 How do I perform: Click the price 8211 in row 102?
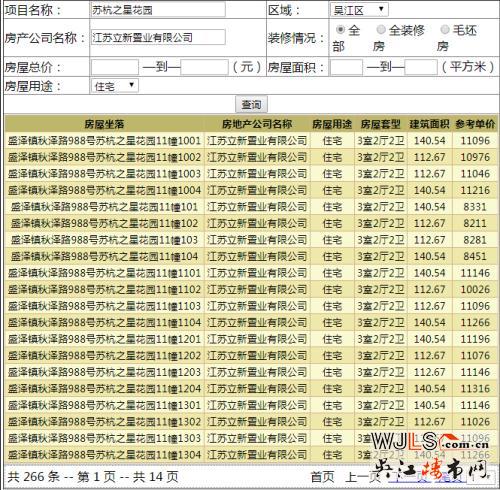(x=475, y=223)
